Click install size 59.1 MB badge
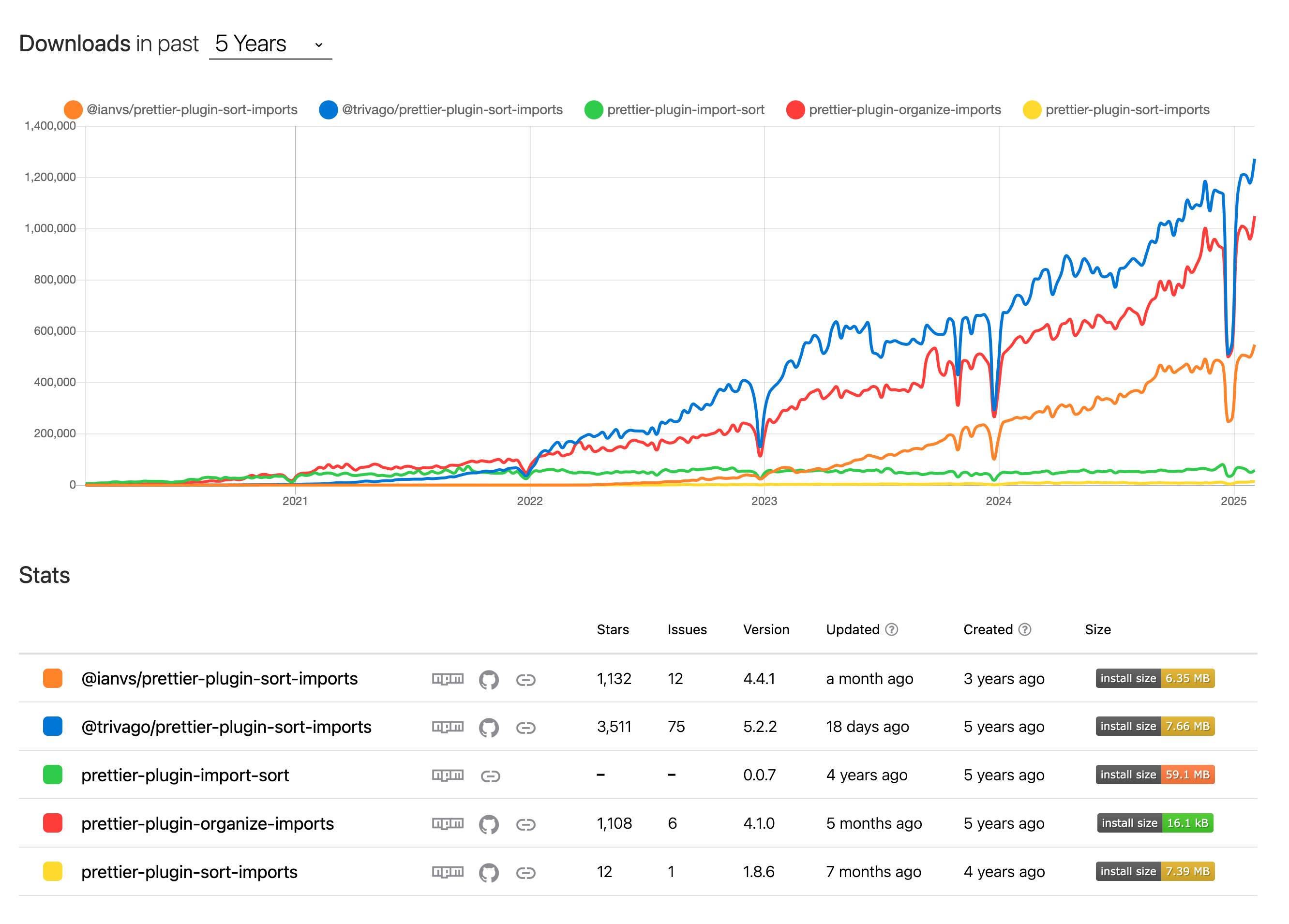Image resolution: width=1289 pixels, height=924 pixels. (1155, 775)
